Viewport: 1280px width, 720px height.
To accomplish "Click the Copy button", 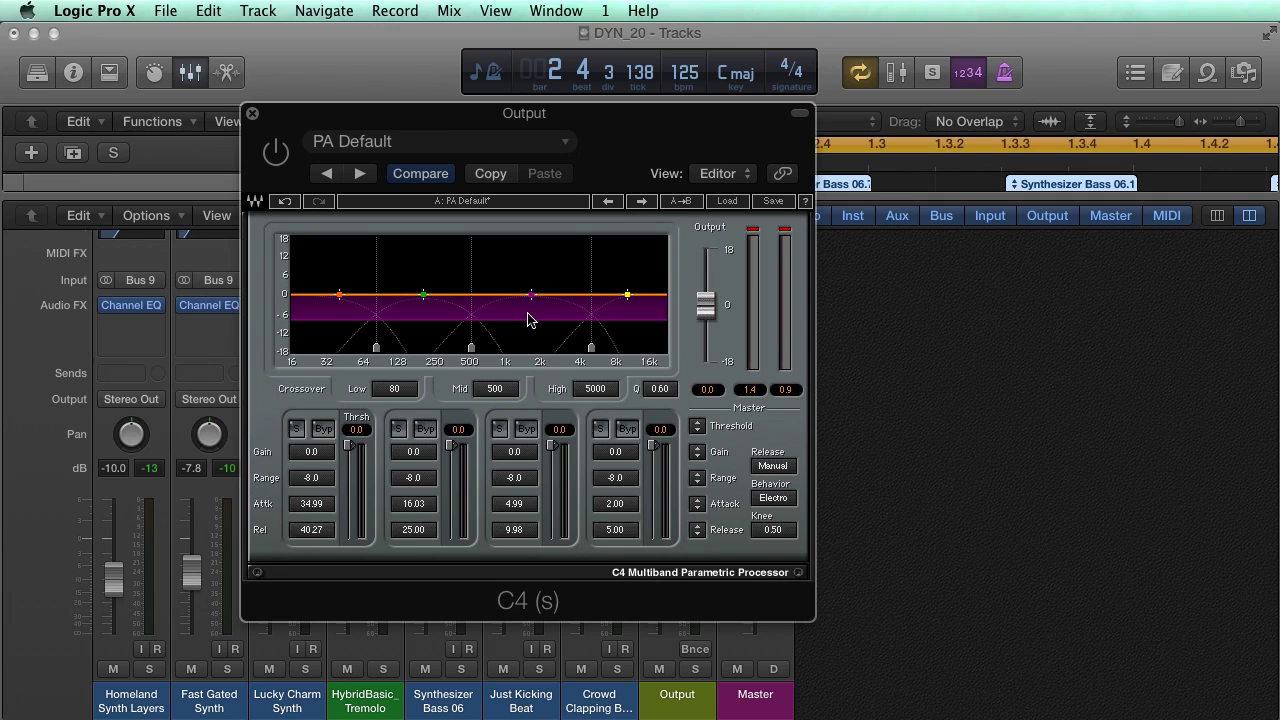I will [490, 173].
